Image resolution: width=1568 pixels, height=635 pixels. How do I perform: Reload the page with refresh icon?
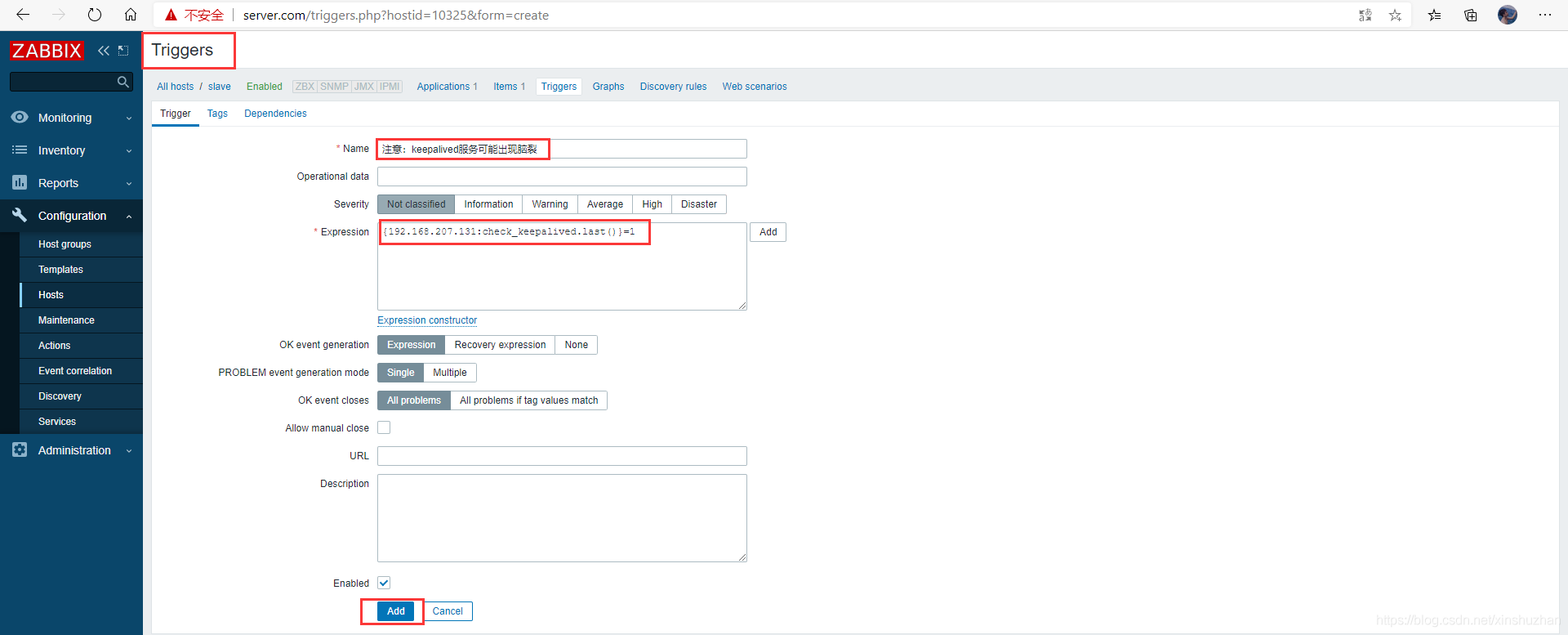click(95, 15)
